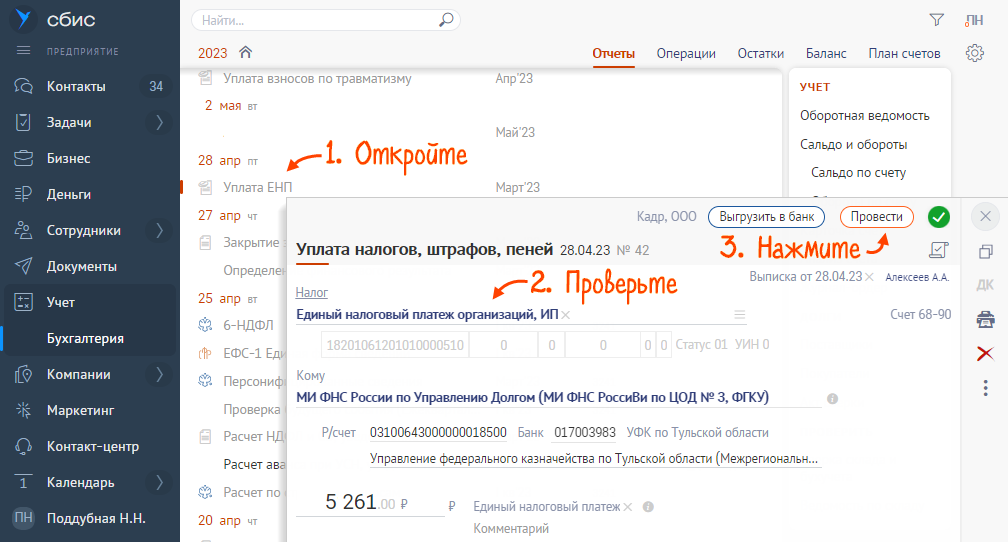Open the settings gear icon
Viewport: 1008px width, 542px height.
pos(975,54)
